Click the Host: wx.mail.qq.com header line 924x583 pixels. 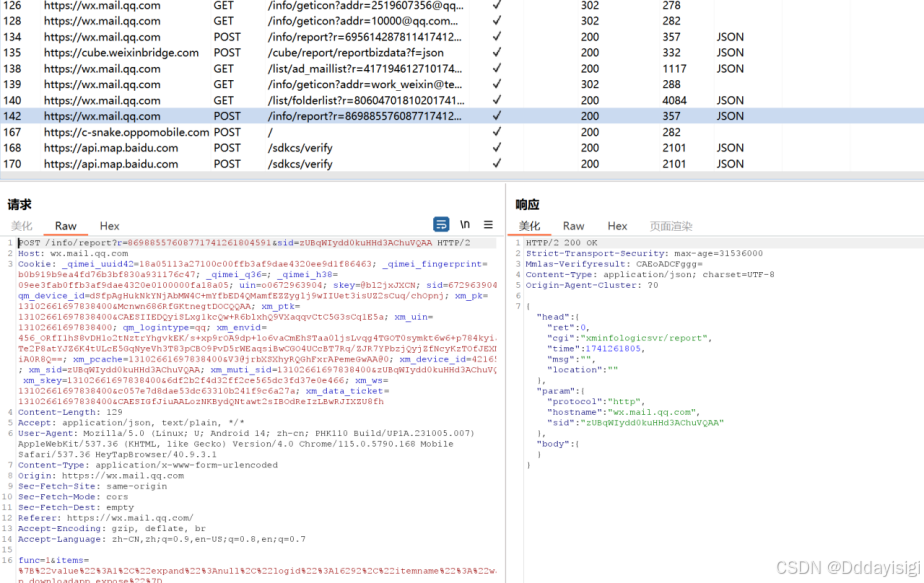[x=73, y=253]
